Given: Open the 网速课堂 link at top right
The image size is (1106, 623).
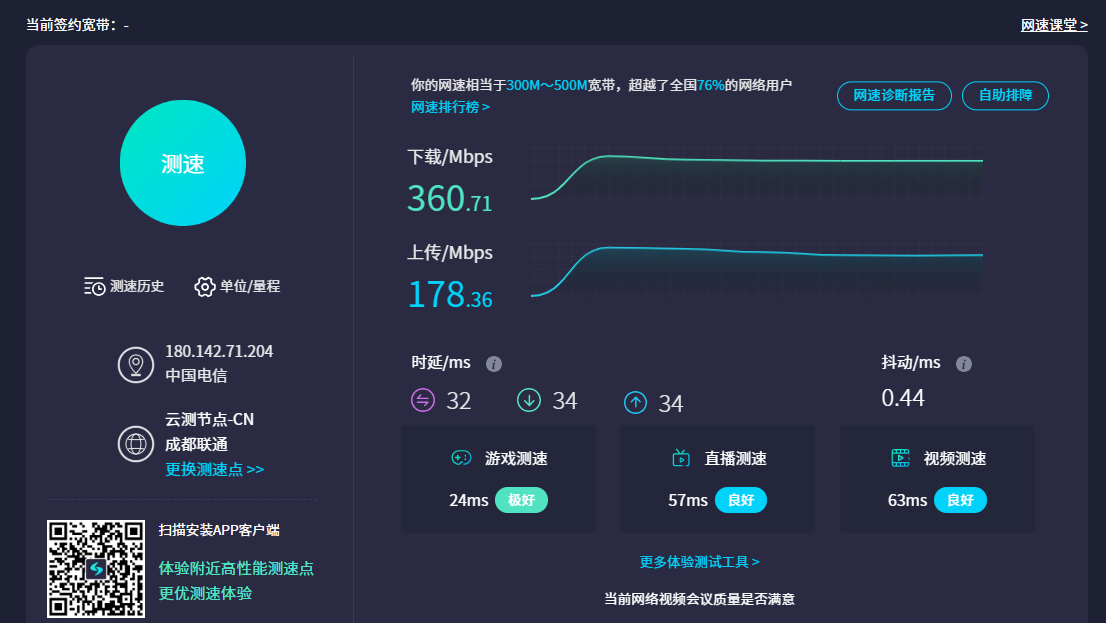Looking at the screenshot, I should pyautogui.click(x=1053, y=23).
